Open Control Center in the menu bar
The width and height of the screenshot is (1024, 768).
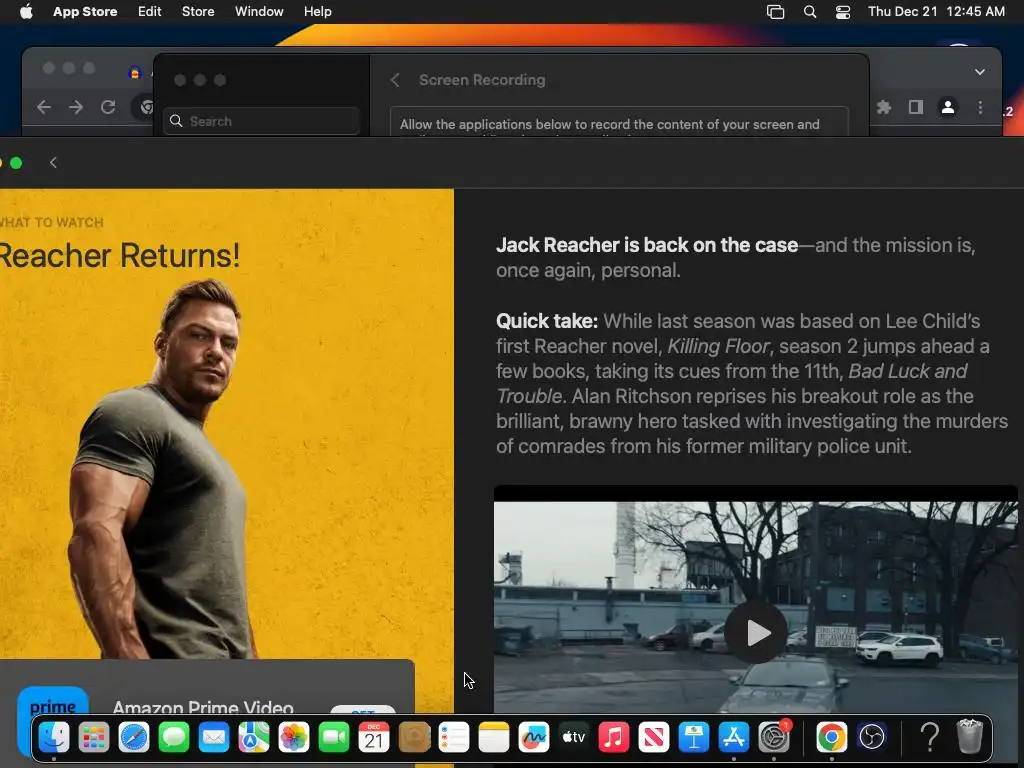[x=843, y=12]
